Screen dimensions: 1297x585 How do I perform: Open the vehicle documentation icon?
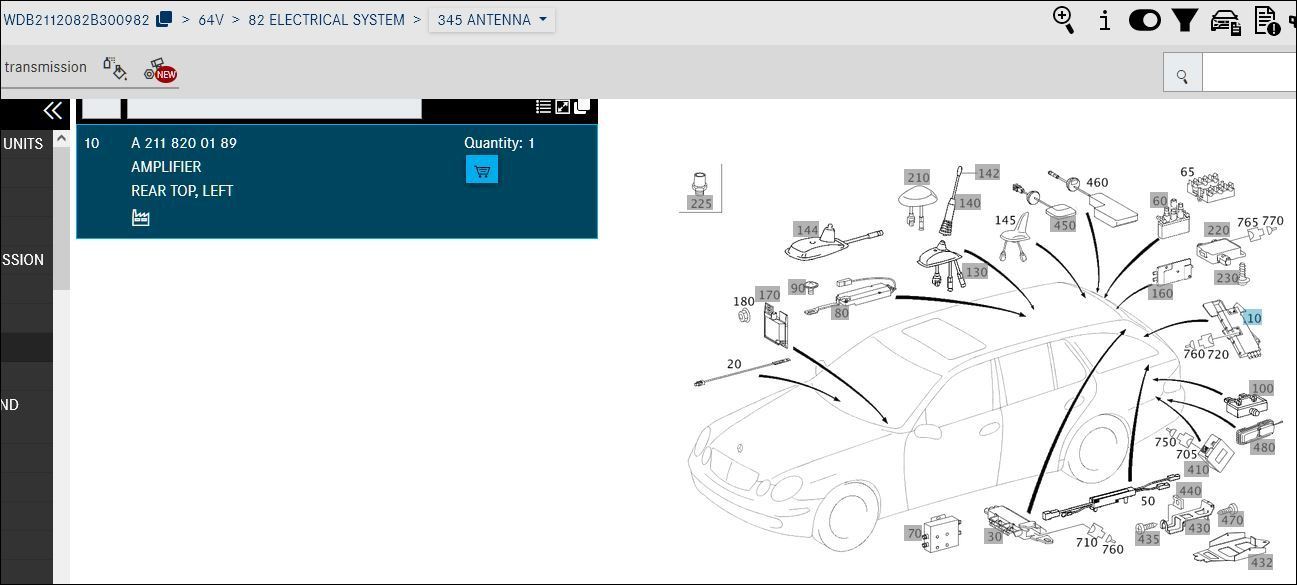[1224, 20]
